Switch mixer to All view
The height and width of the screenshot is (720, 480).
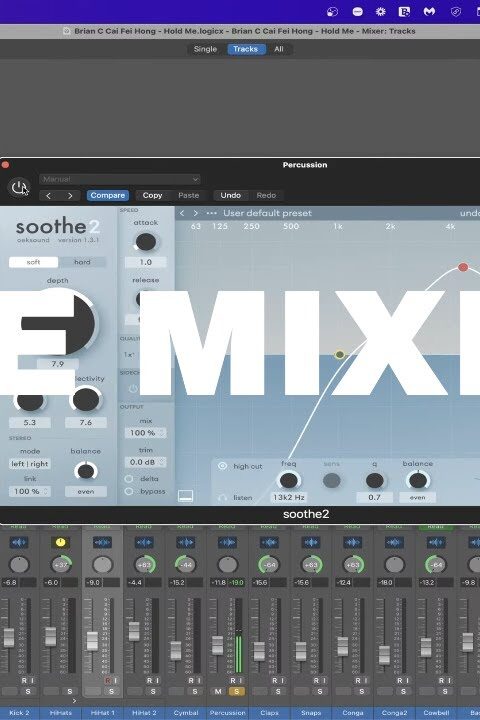pyautogui.click(x=279, y=49)
